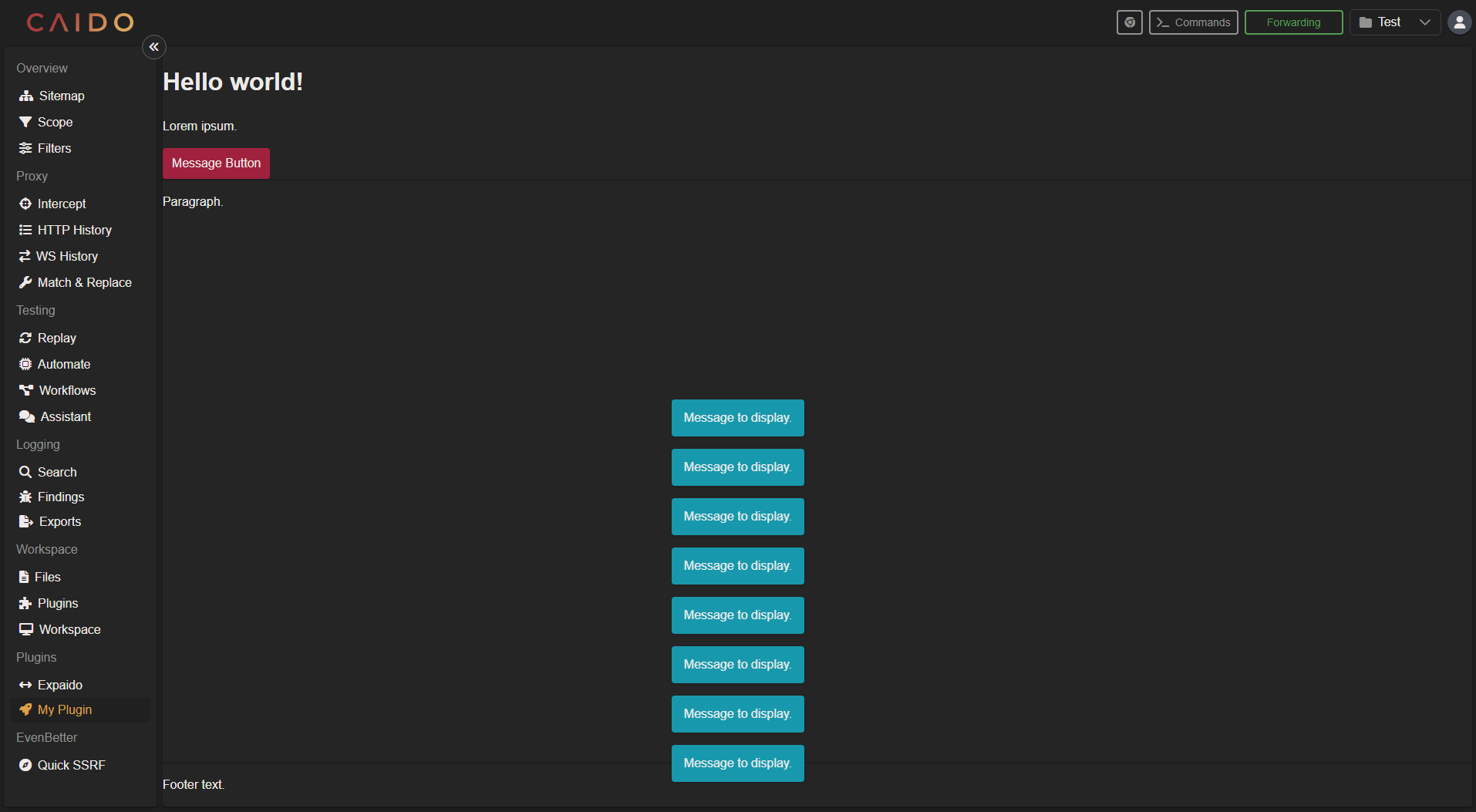The image size is (1476, 812).
Task: Open the Findings bug icon under Logging
Action: [25, 497]
